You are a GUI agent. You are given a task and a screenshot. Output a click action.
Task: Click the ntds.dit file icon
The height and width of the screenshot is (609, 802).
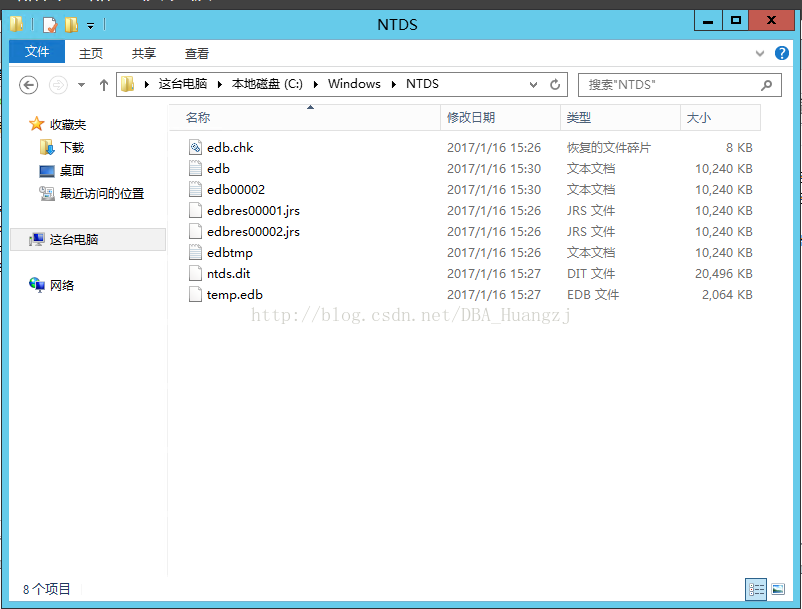pos(195,274)
